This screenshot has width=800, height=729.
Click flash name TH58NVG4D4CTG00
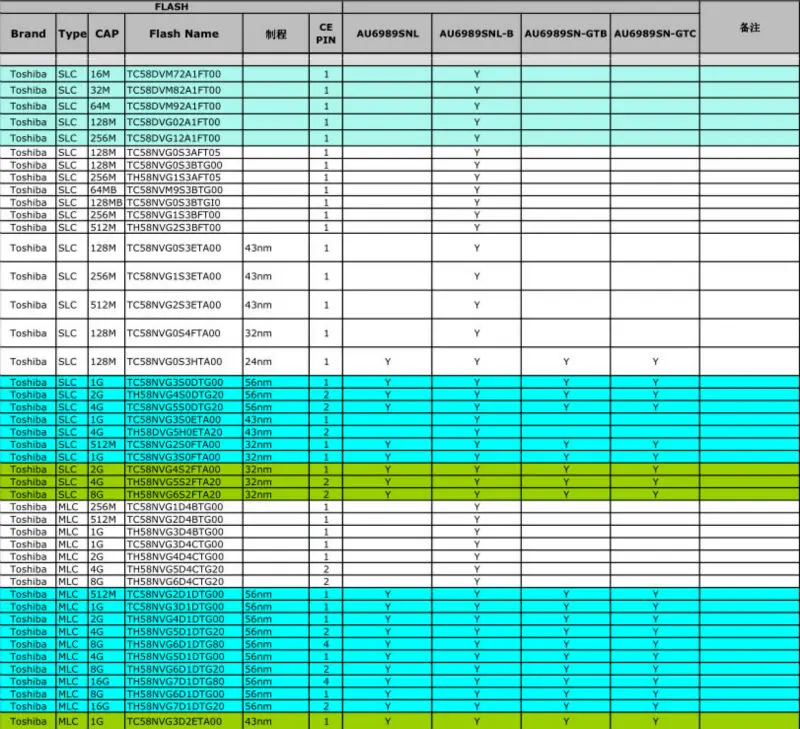(x=175, y=557)
